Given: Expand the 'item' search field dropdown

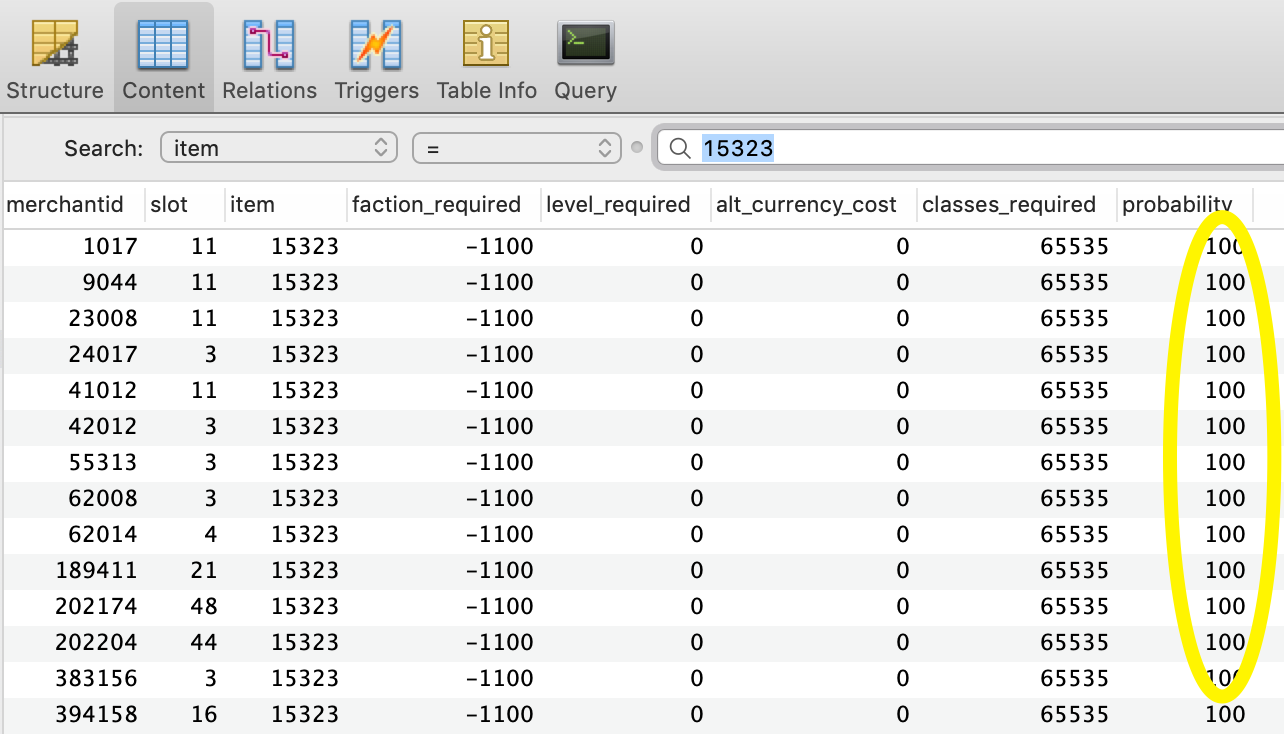Looking at the screenshot, I should coord(279,148).
